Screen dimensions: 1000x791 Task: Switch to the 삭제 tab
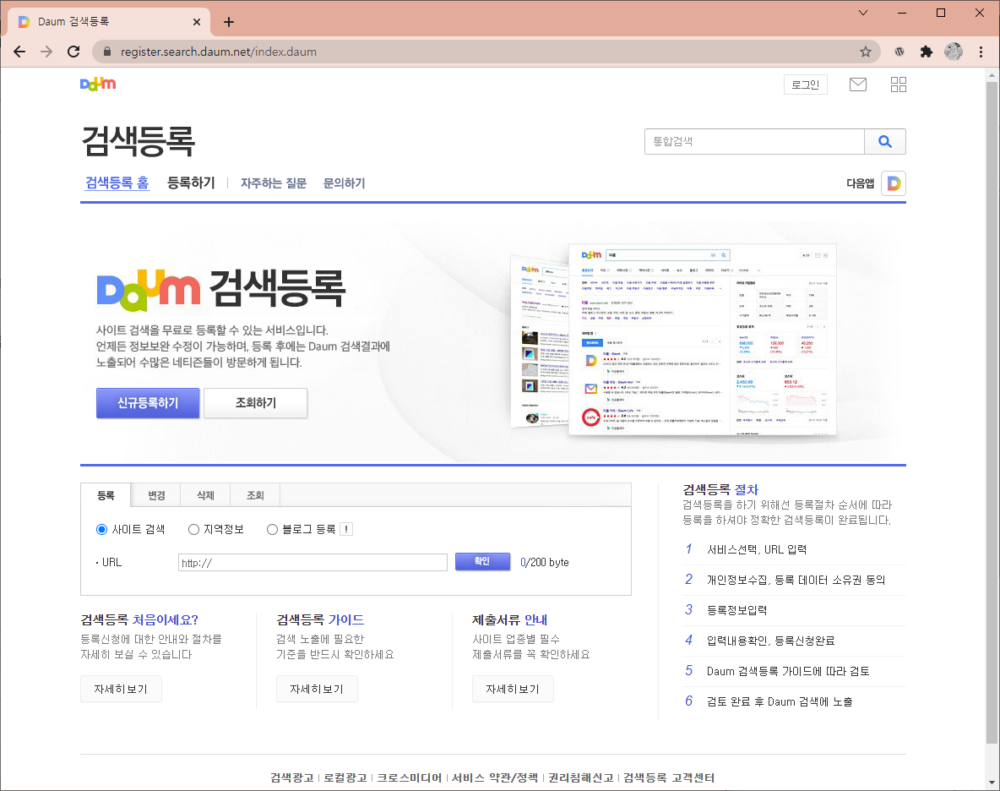tap(205, 495)
